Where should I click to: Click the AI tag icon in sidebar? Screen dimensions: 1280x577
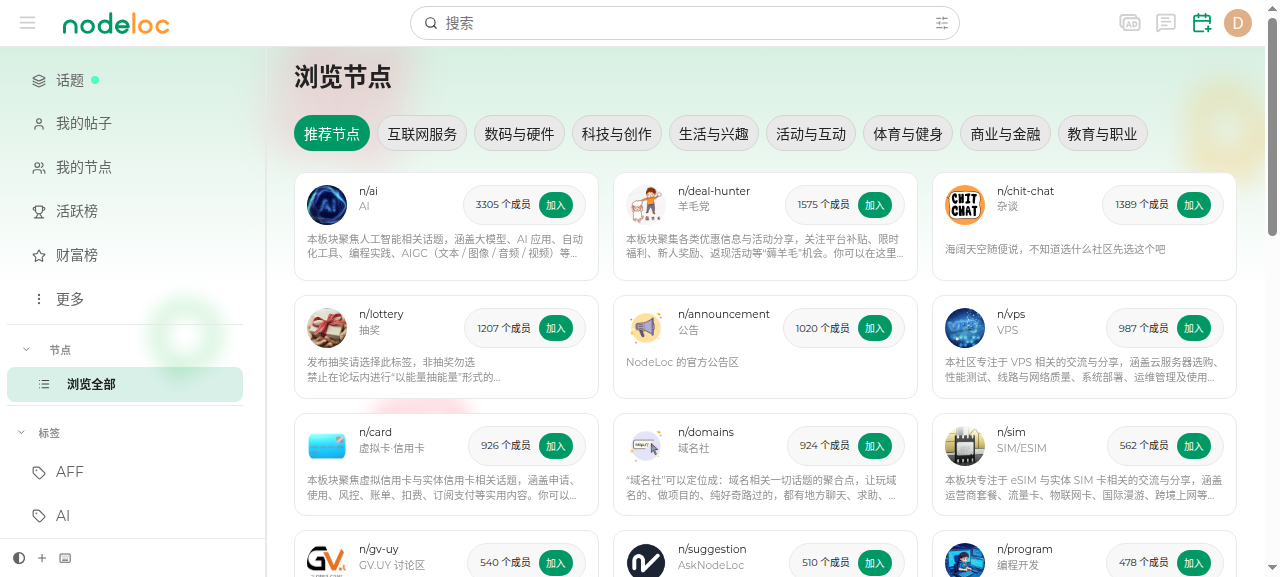click(x=39, y=516)
